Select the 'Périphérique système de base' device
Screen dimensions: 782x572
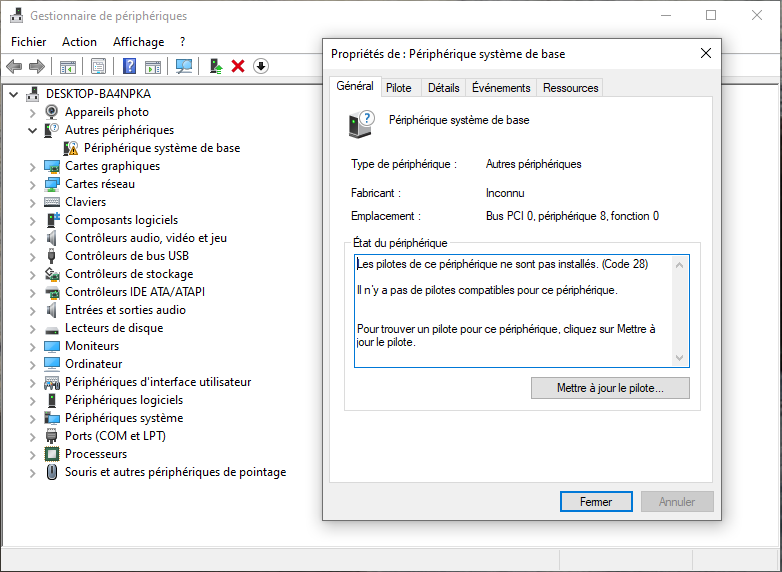click(x=162, y=148)
